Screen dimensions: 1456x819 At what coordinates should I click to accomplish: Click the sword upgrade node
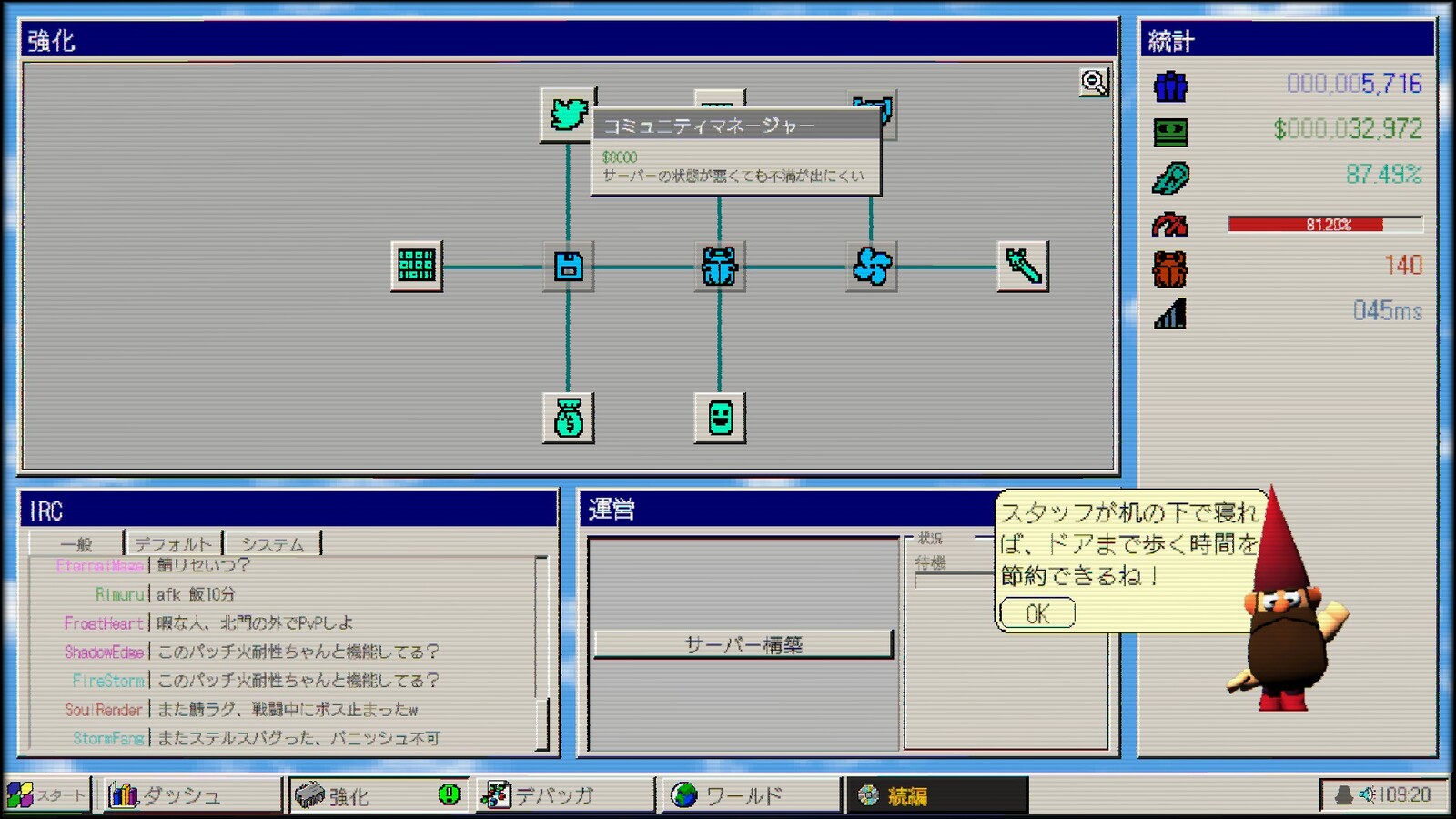1023,267
